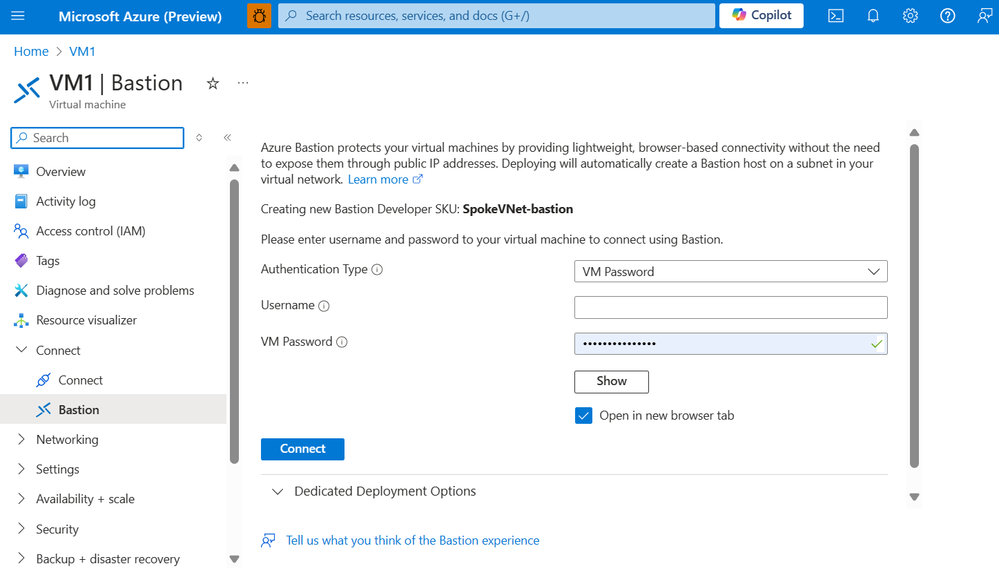This screenshot has width=999, height=568.
Task: Click the up/down expand-collapse arrows near Search
Action: pos(199,138)
